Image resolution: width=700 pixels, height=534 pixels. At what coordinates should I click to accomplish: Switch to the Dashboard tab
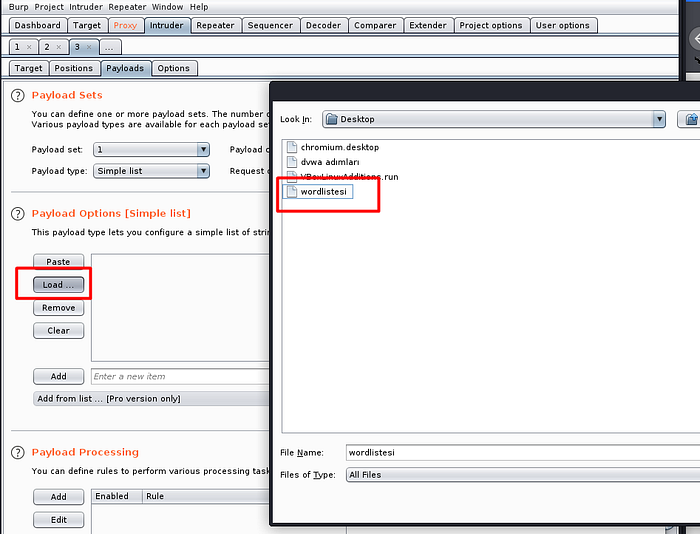tap(38, 25)
